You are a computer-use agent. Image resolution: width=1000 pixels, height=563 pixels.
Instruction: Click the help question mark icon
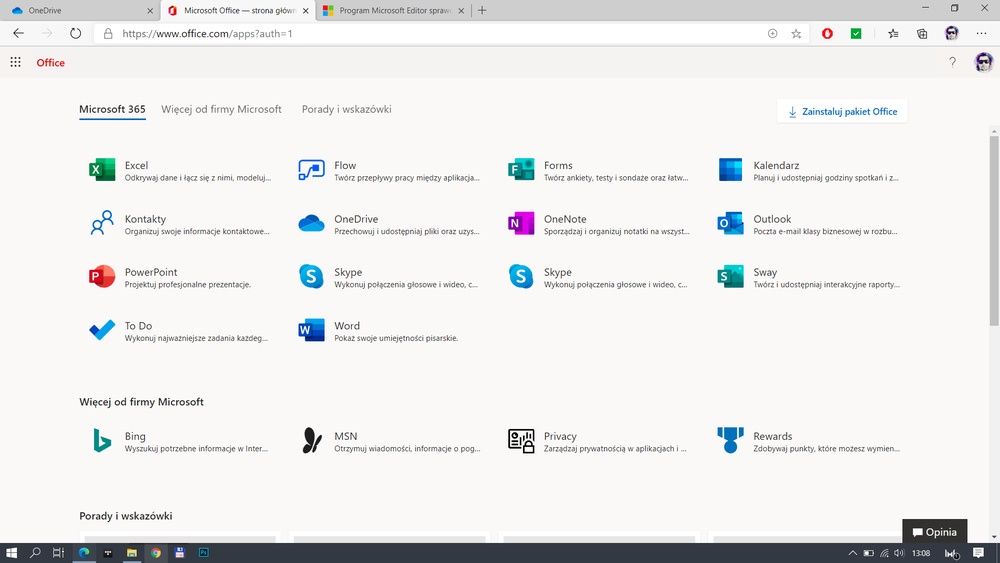(952, 62)
